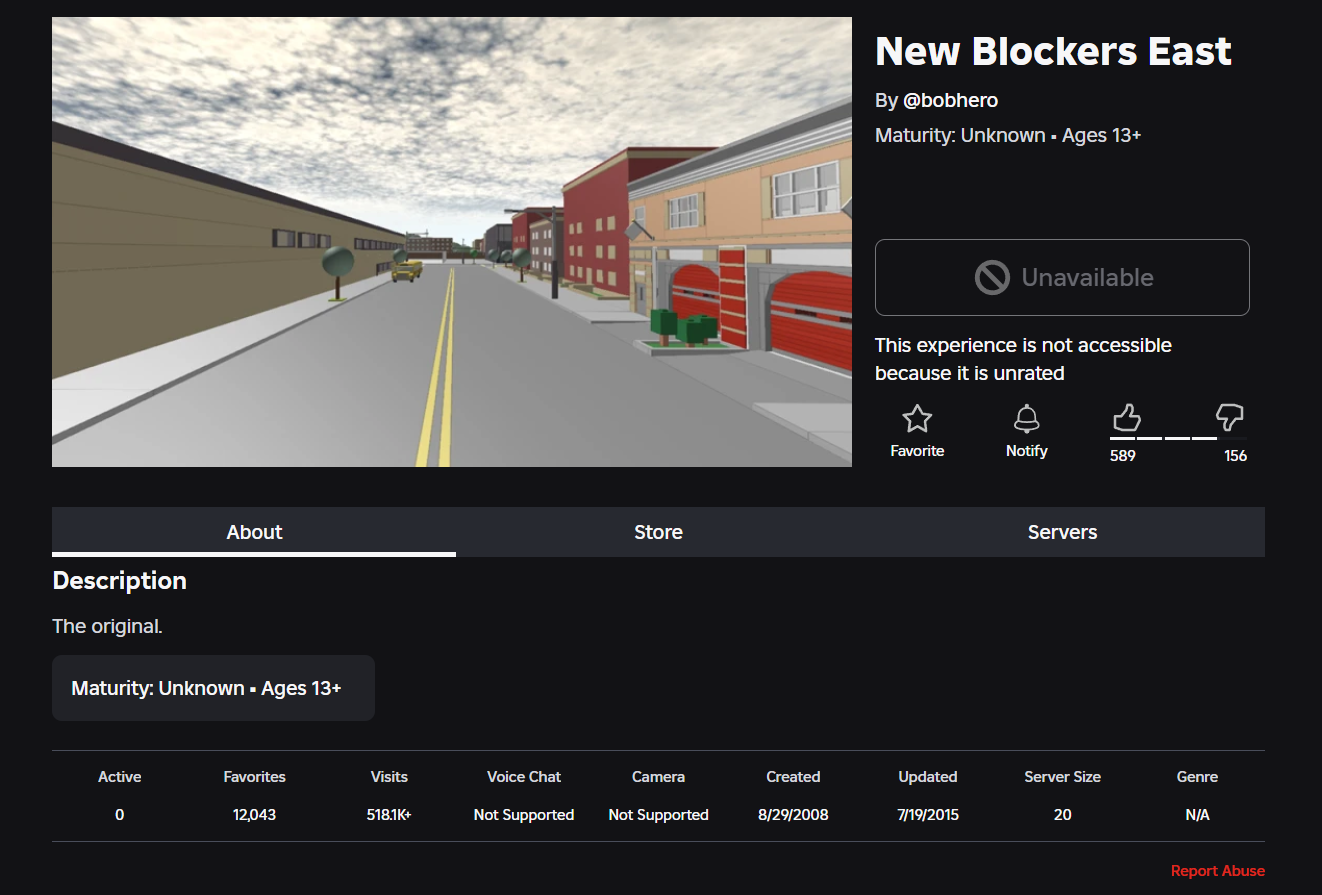
Task: Click the Favorites value 12,043
Action: (x=254, y=815)
